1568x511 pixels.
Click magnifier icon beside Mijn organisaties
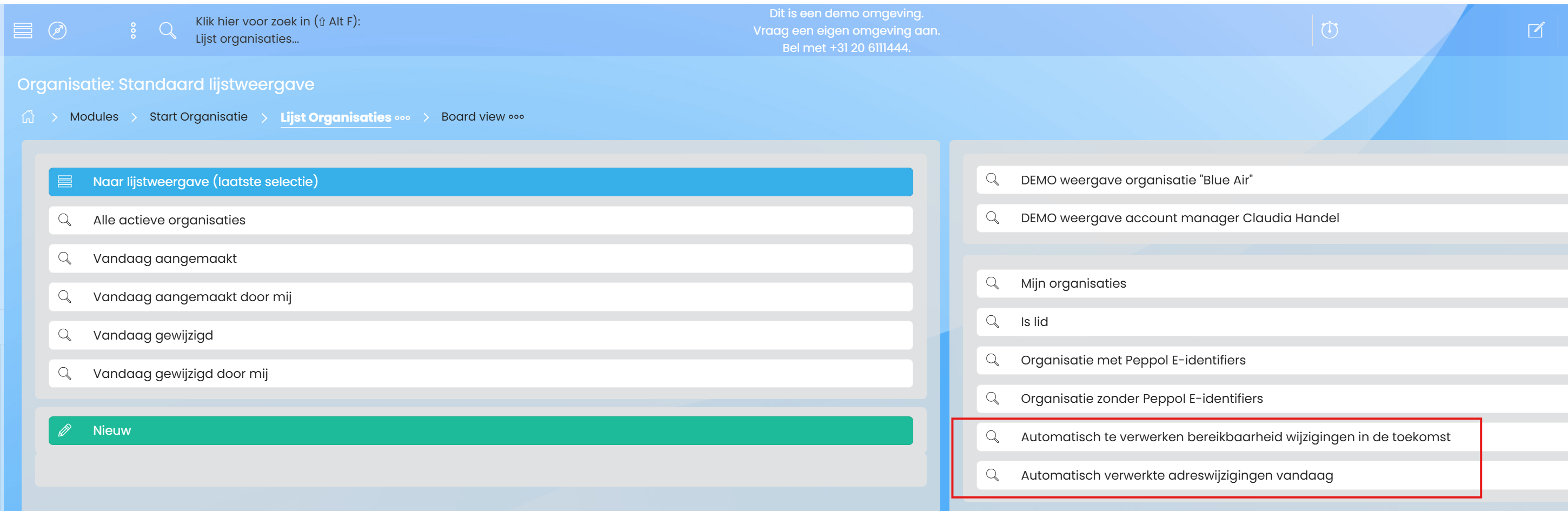[x=992, y=283]
